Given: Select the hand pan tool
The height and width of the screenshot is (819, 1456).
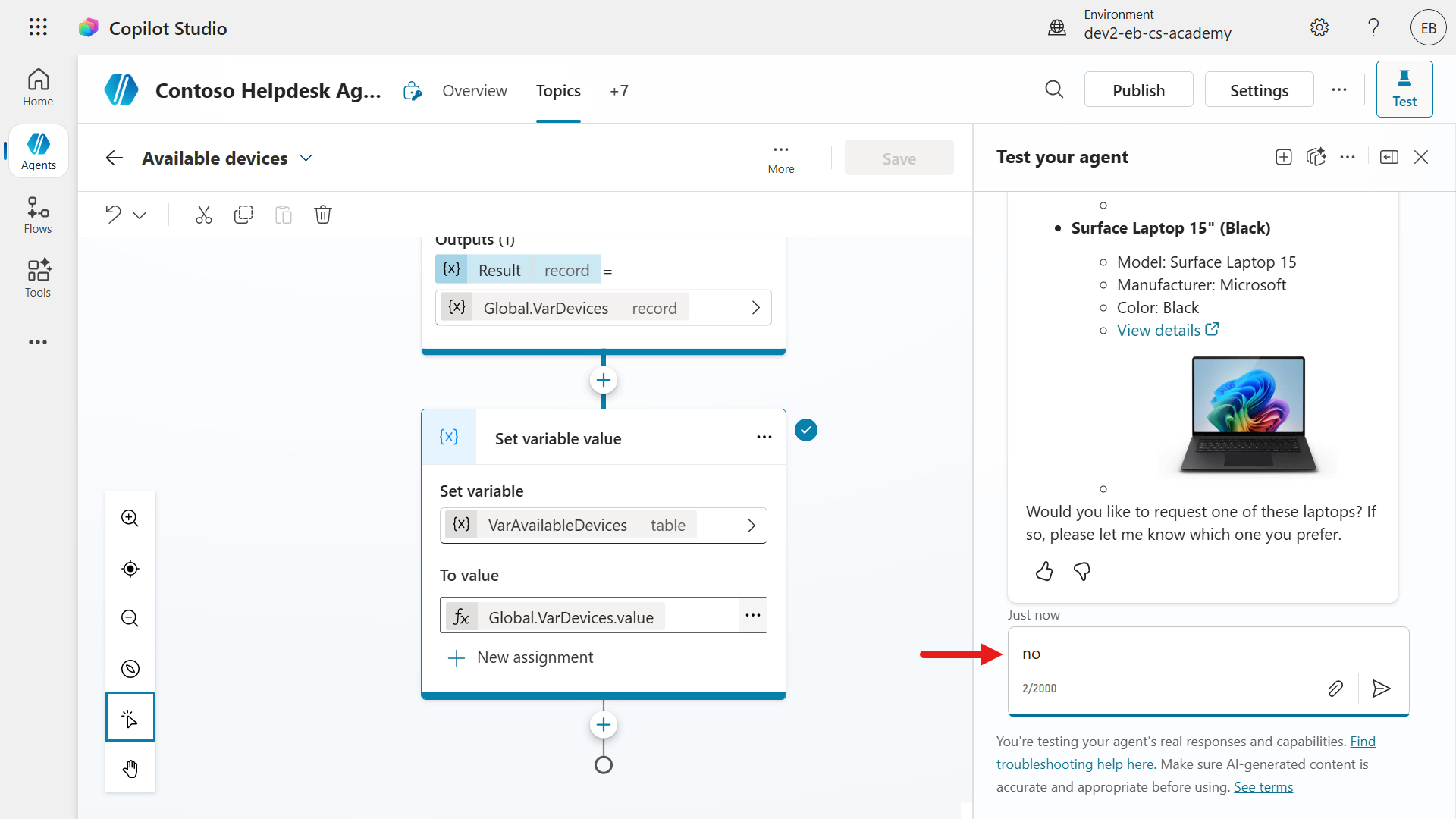Looking at the screenshot, I should (x=130, y=768).
